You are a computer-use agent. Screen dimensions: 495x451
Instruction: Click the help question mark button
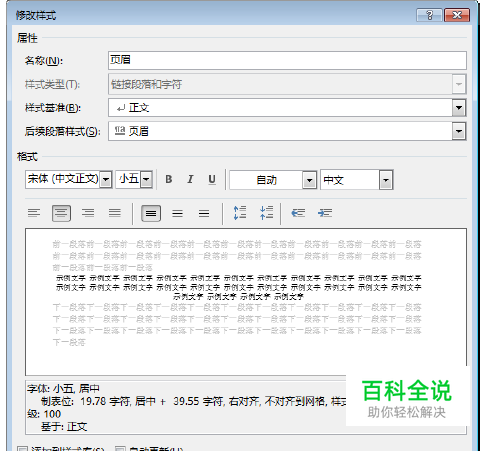click(429, 15)
